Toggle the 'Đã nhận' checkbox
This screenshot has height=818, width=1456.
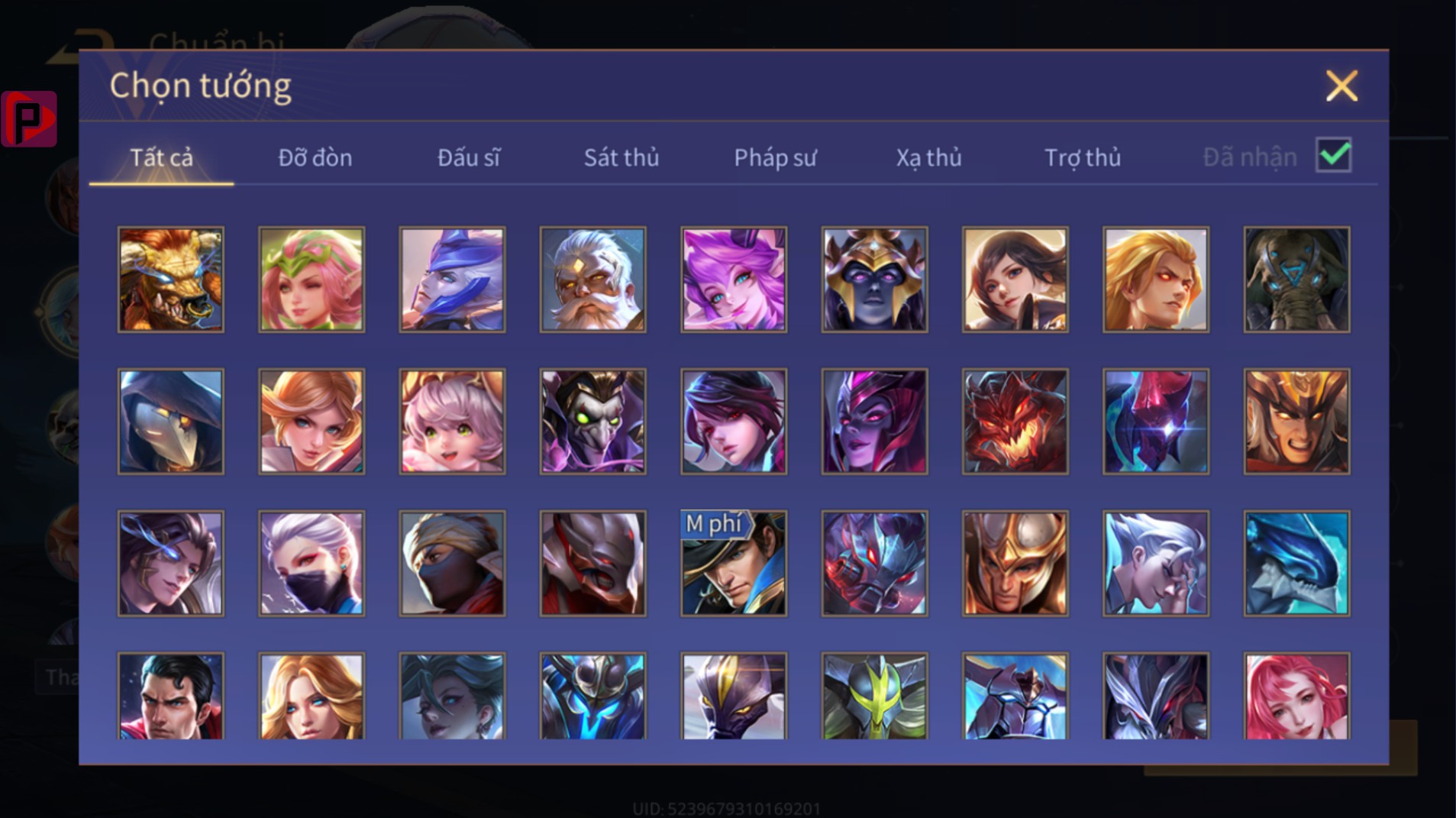[1334, 156]
